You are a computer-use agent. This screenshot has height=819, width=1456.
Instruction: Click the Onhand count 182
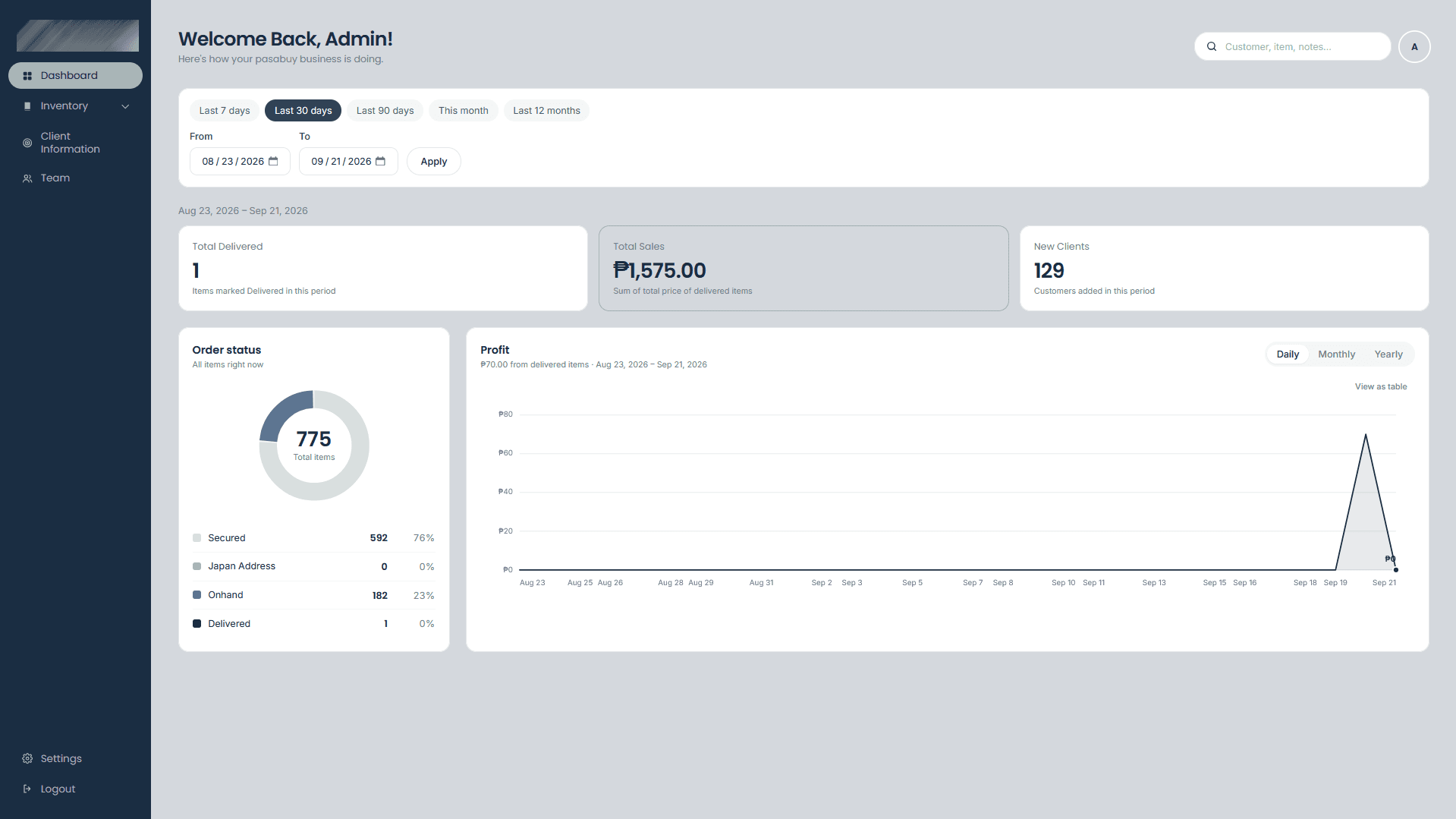click(380, 596)
